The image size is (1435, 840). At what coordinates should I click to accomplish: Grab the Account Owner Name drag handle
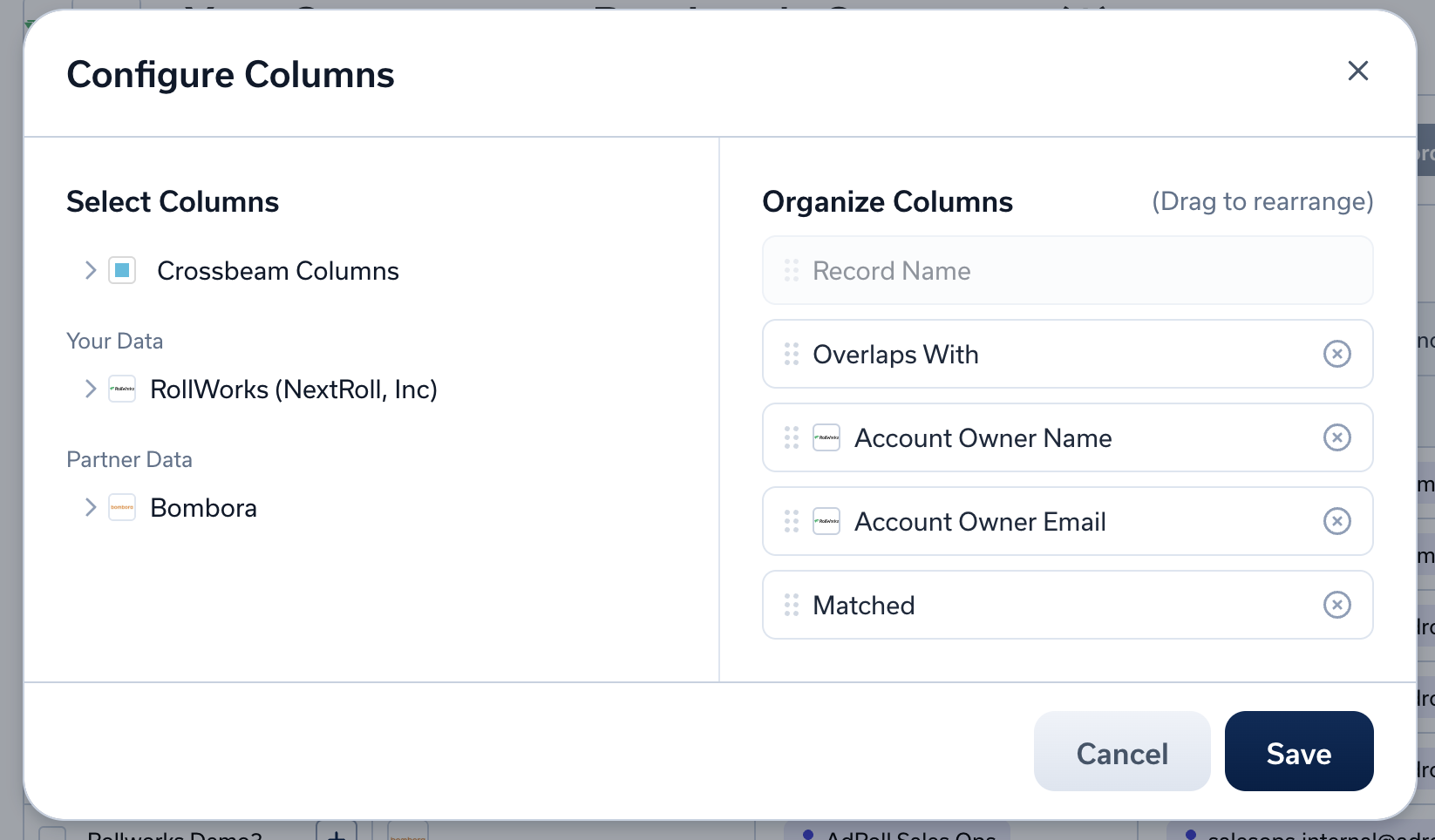tap(792, 437)
